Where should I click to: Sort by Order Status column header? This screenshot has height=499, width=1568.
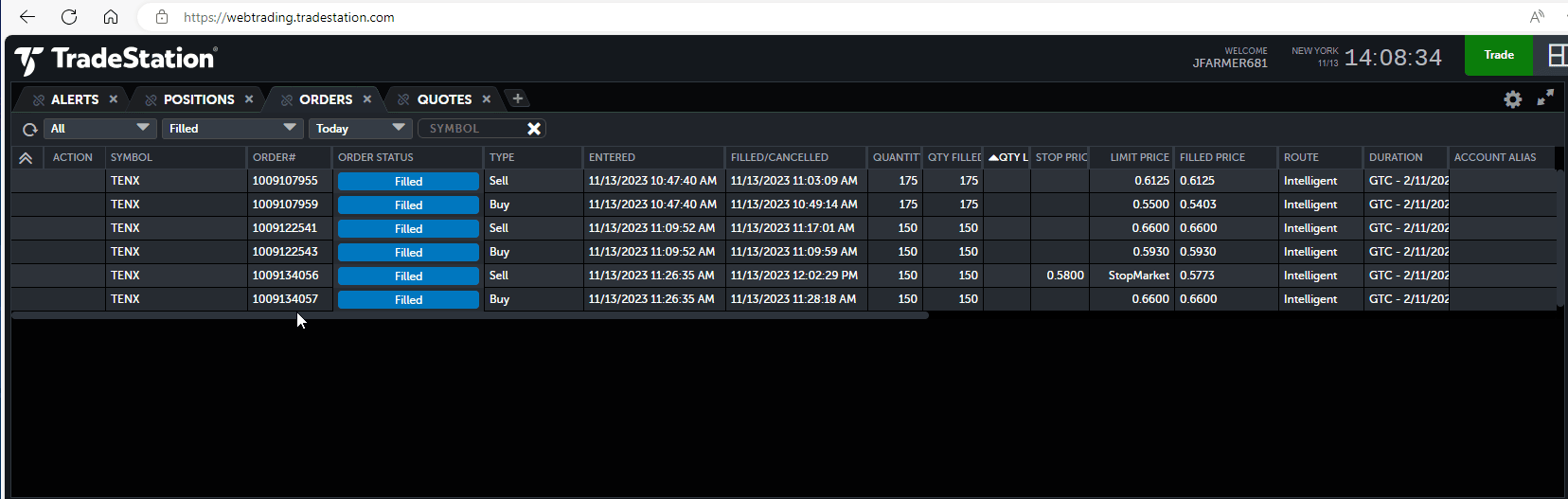click(x=408, y=157)
